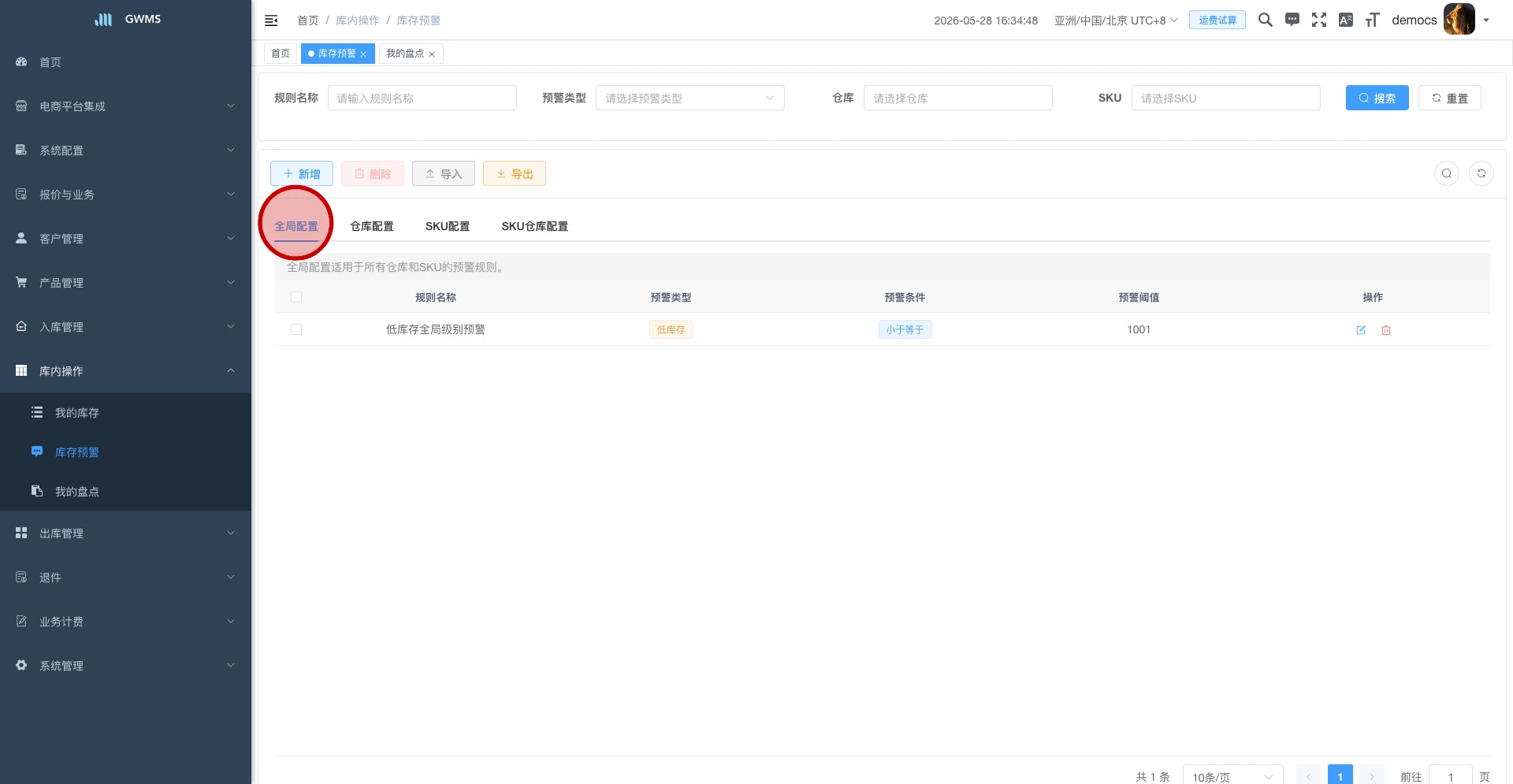The image size is (1513, 784).
Task: Open the 预警类型 select dropdown
Action: (x=690, y=98)
